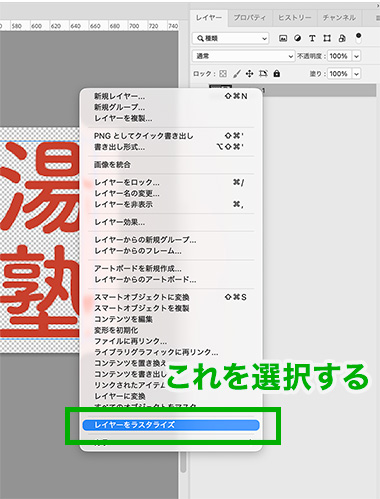Viewport: 380px width, 499px height.
Task: Toggle lock image pixels brush icon
Action: click(236, 74)
